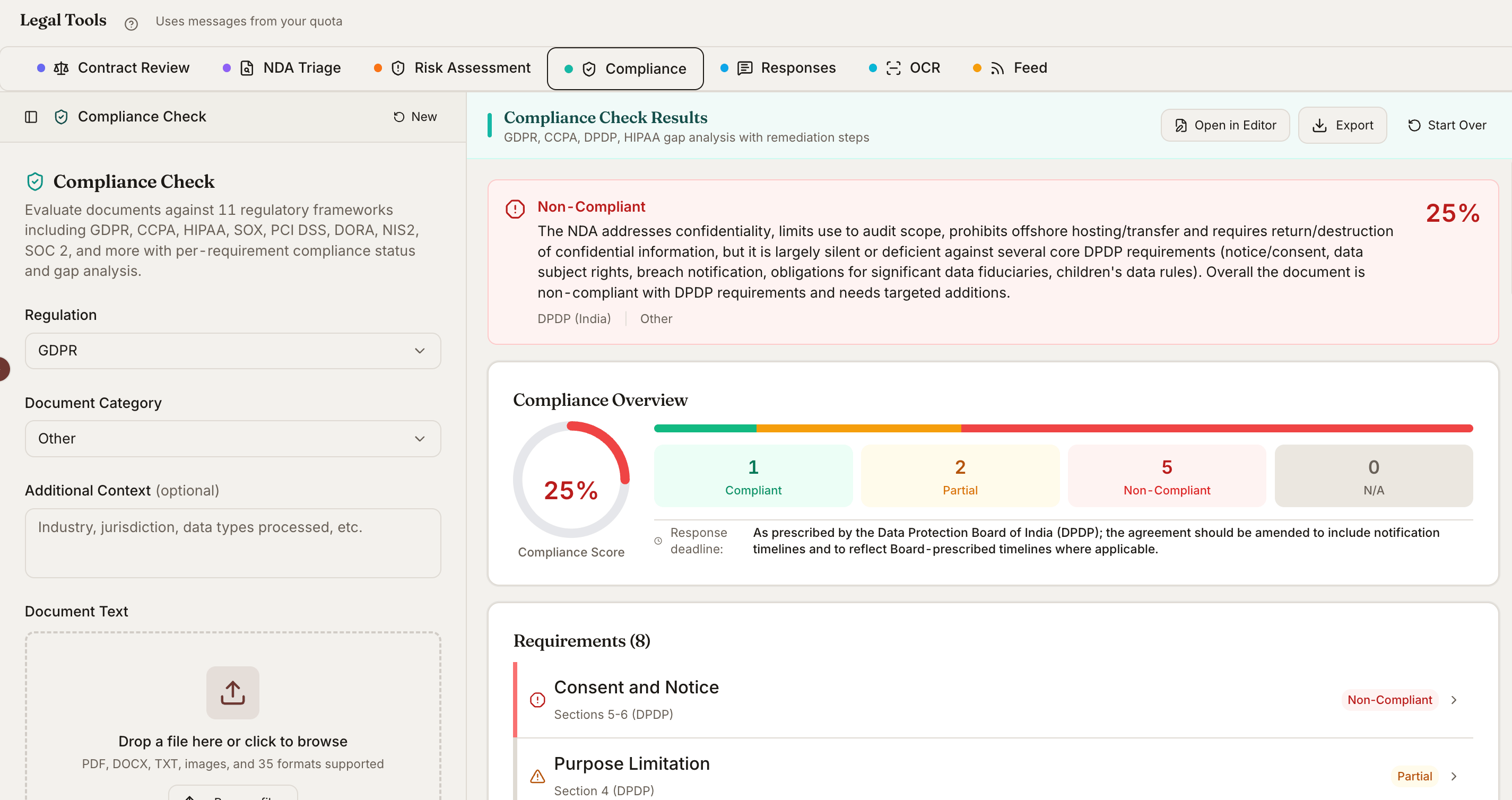
Task: Click the document icon on NDA Triage tab
Action: (x=247, y=68)
